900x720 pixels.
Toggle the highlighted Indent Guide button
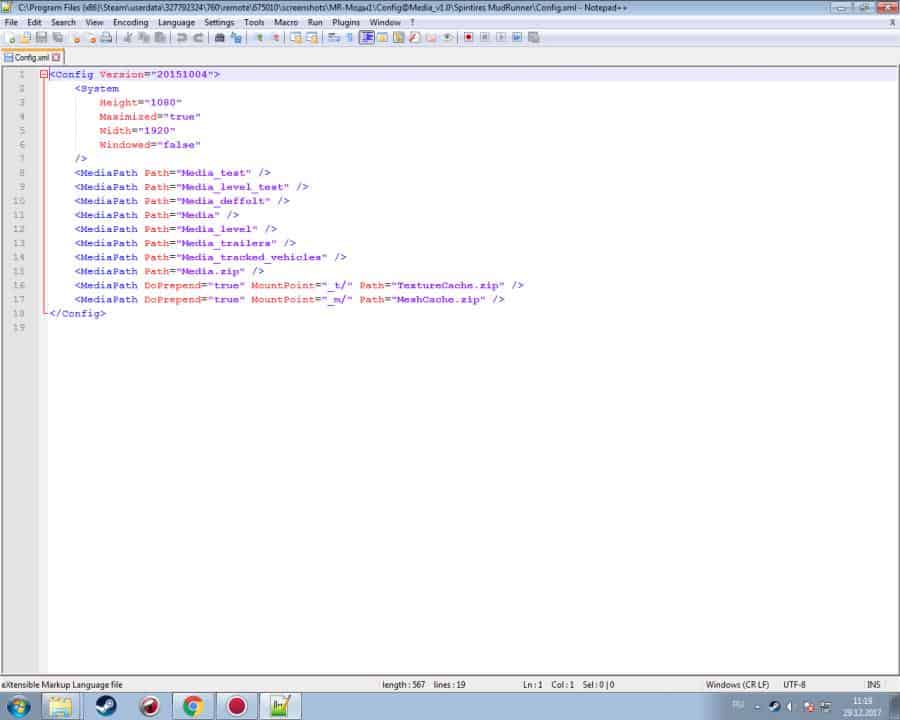click(367, 38)
